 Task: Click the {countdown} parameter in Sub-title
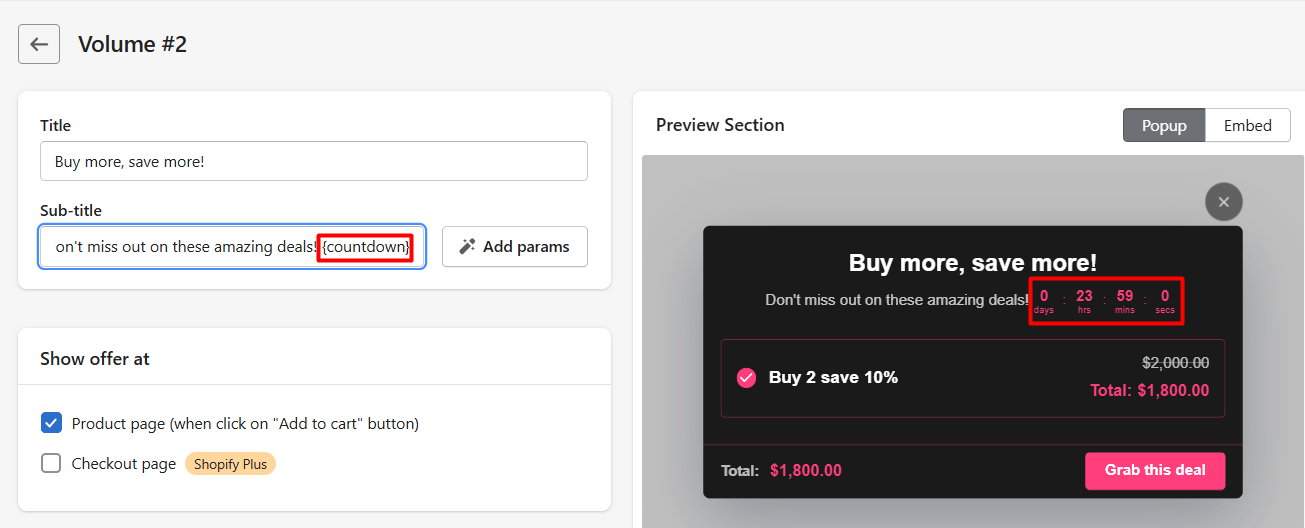(366, 246)
